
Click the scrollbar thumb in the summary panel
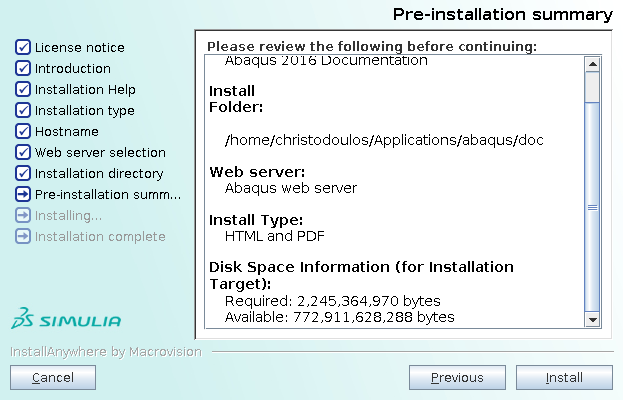[x=592, y=207]
